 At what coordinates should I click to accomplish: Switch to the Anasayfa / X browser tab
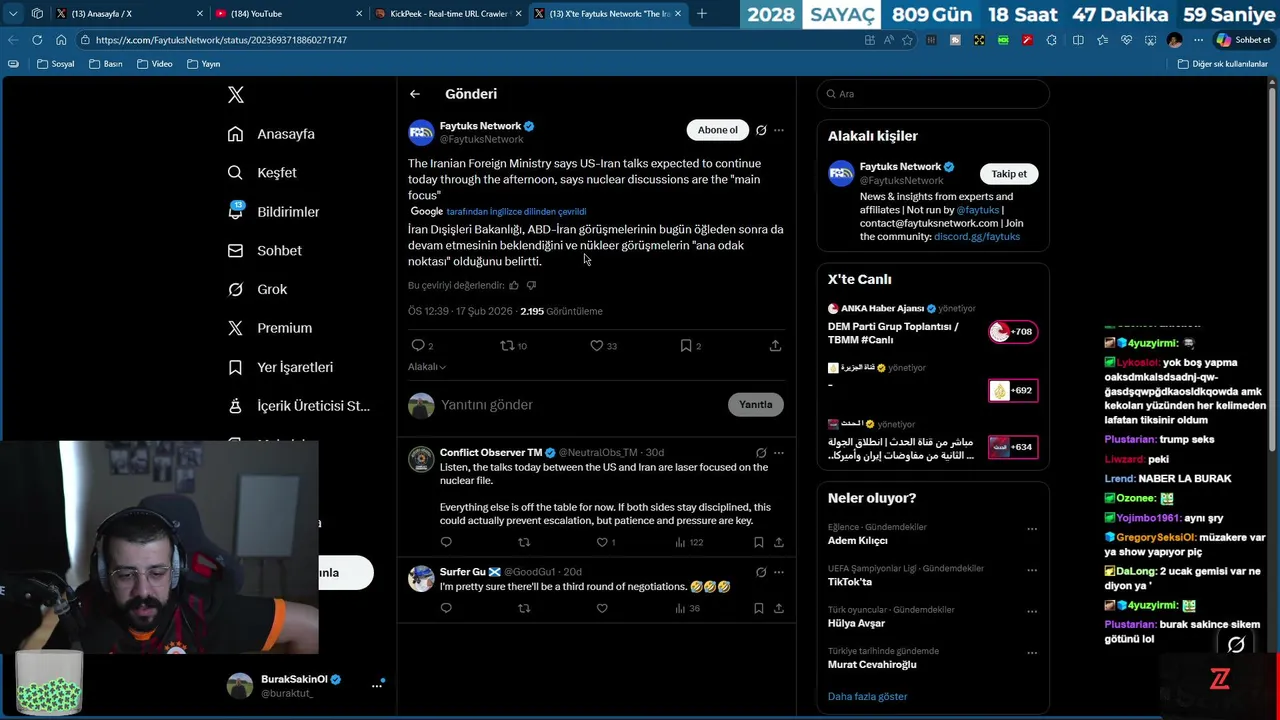pyautogui.click(x=130, y=14)
